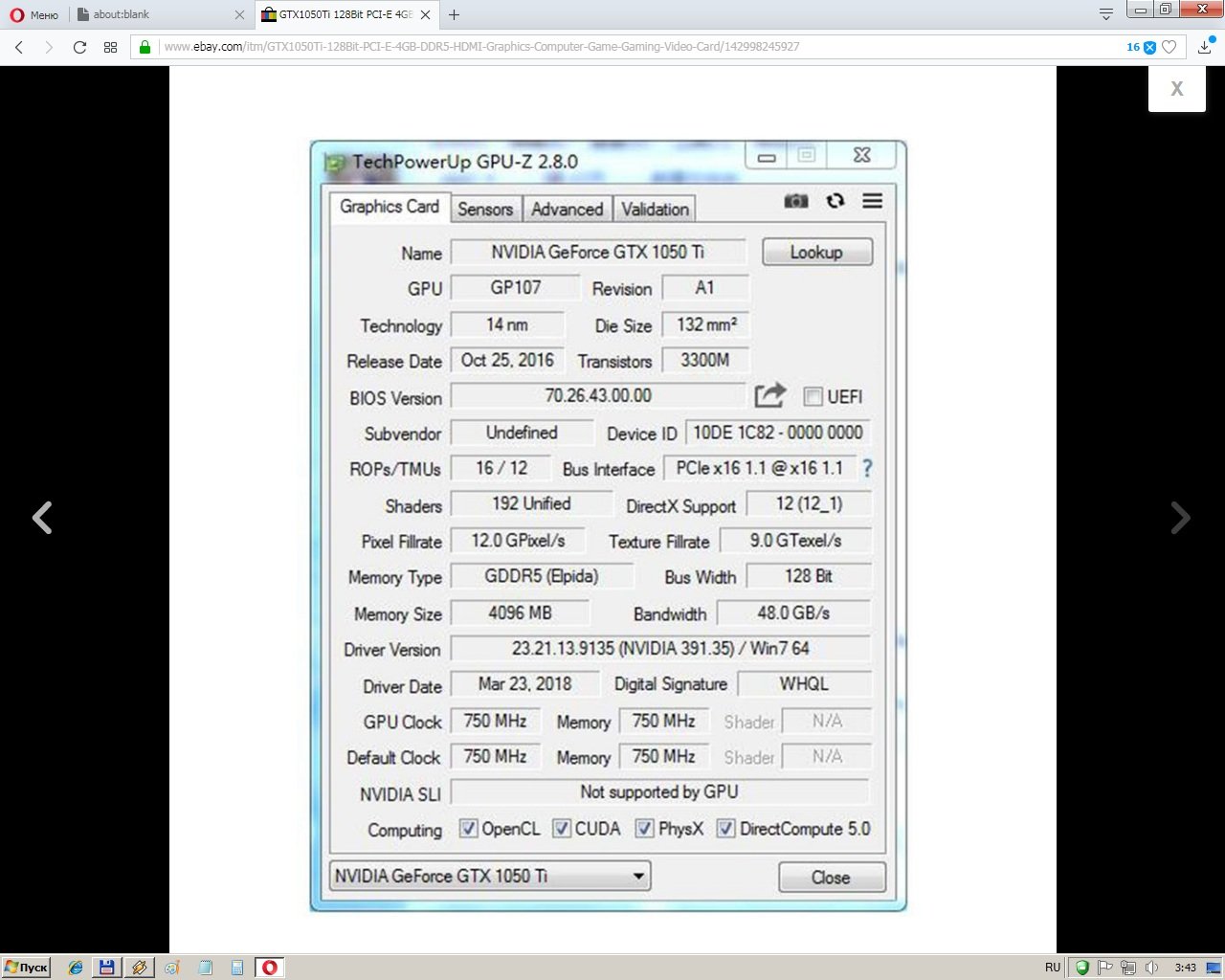Viewport: 1225px width, 980px height.
Task: Click Sensors tab in GPU-Z picture
Action: [x=485, y=209]
